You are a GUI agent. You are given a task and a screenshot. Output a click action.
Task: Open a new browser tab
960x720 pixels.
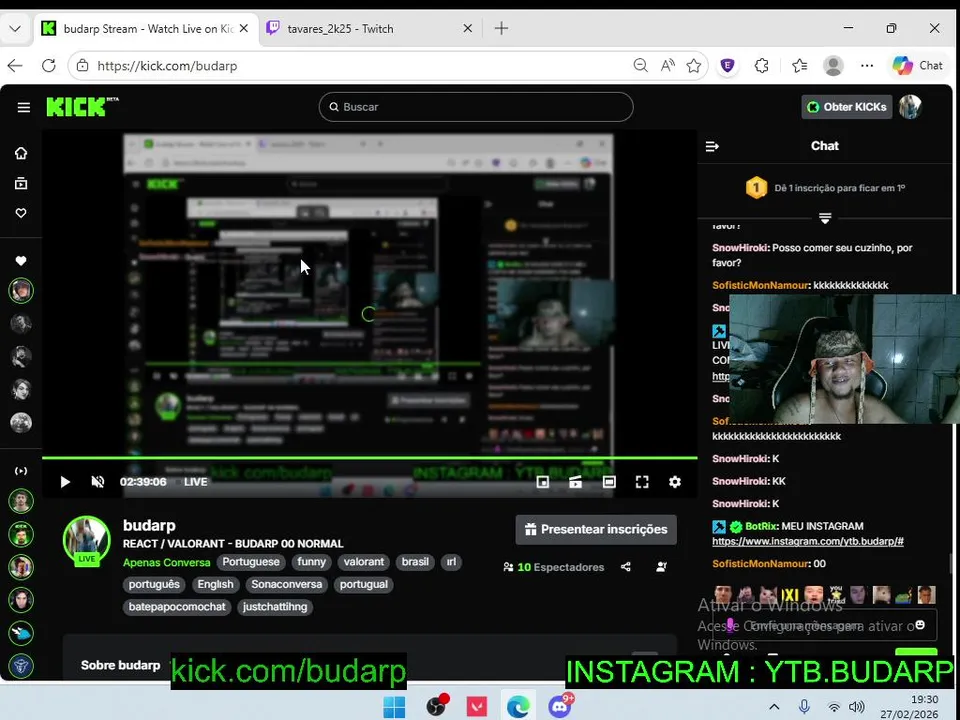501,28
